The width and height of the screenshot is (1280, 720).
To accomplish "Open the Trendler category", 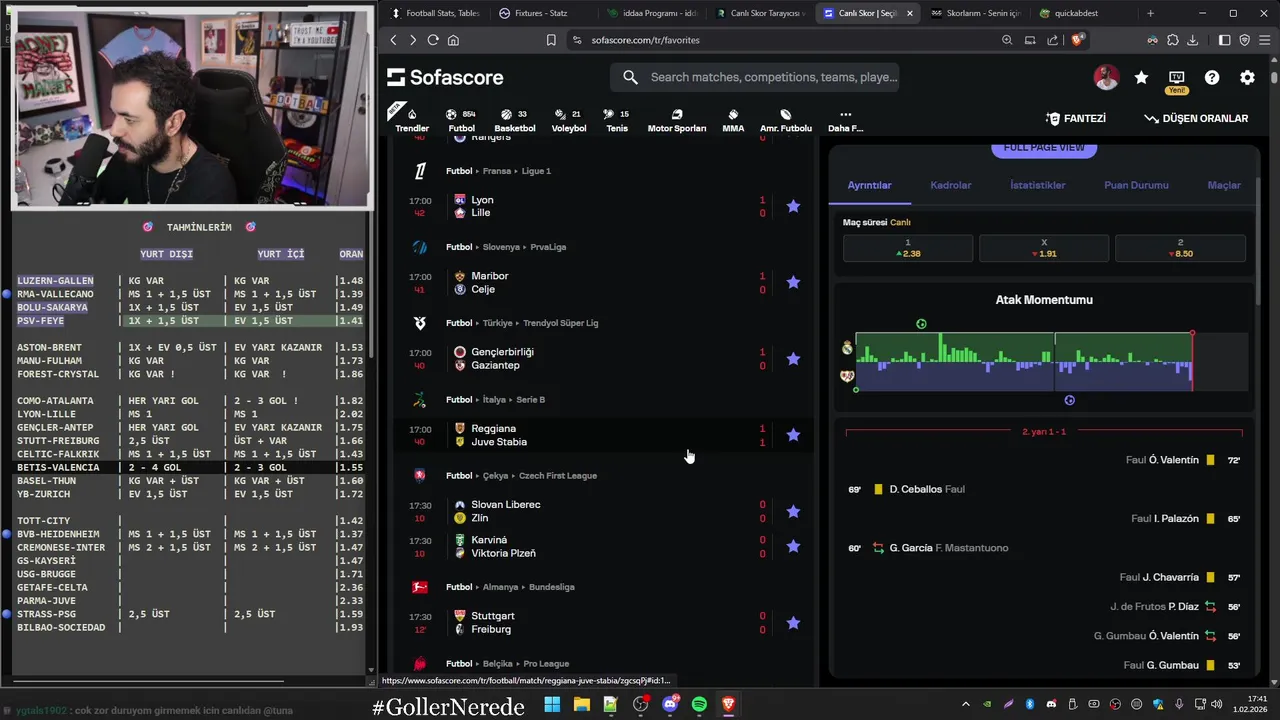I will point(412,120).
